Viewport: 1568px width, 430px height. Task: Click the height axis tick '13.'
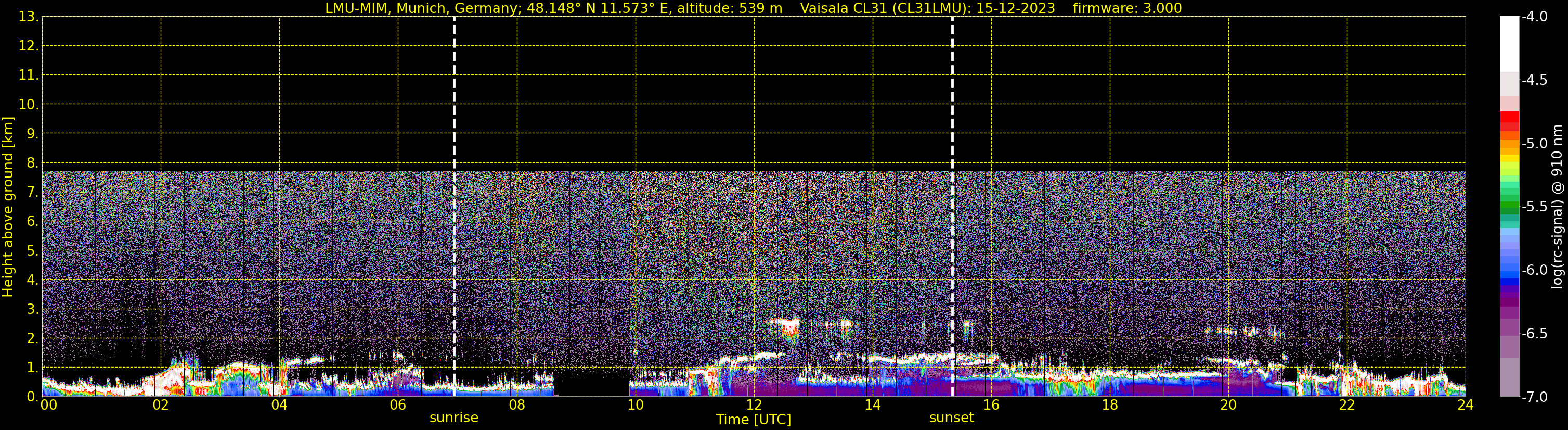(x=29, y=17)
